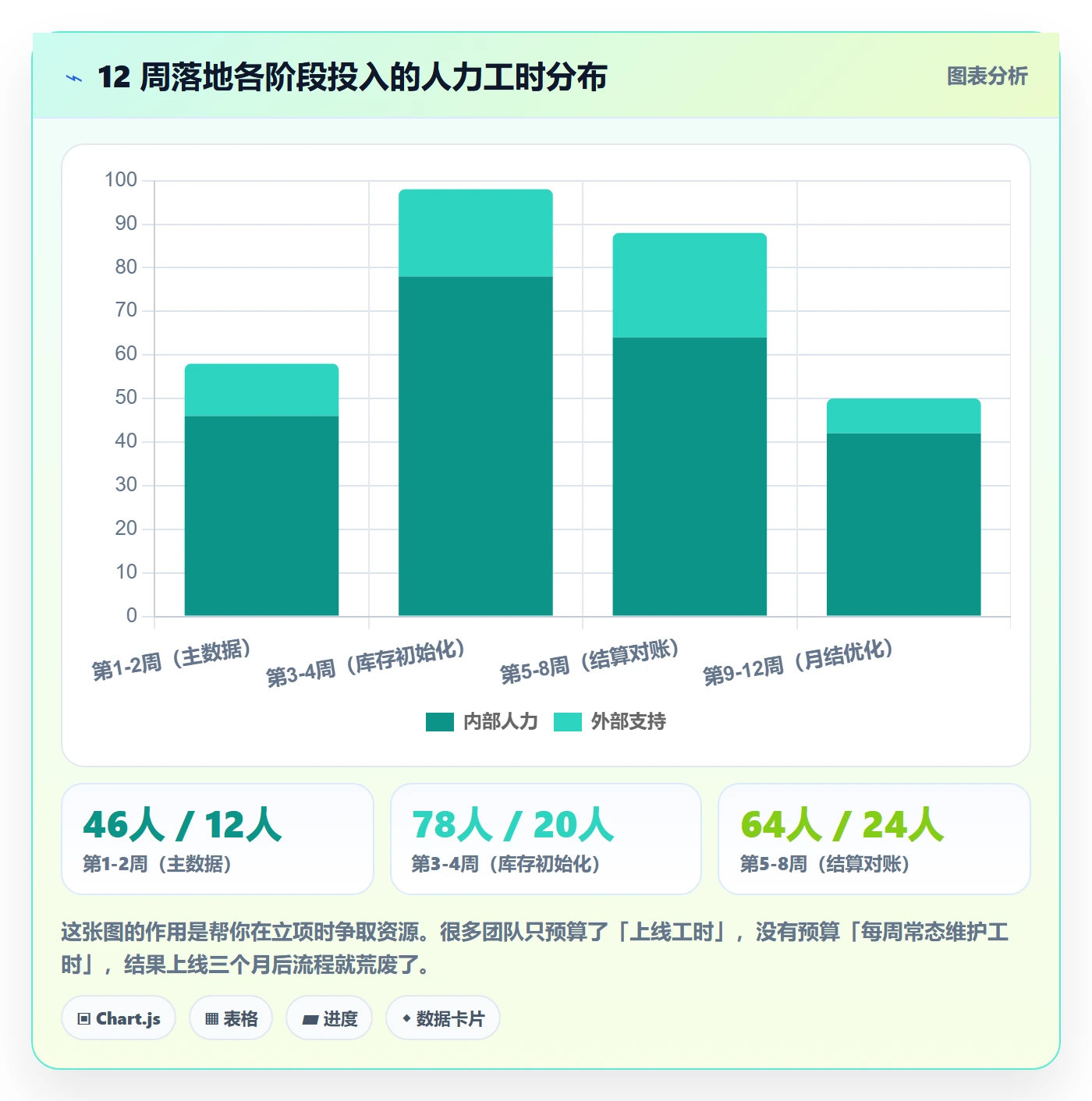Click the 50 y-axis tick label

126,398
